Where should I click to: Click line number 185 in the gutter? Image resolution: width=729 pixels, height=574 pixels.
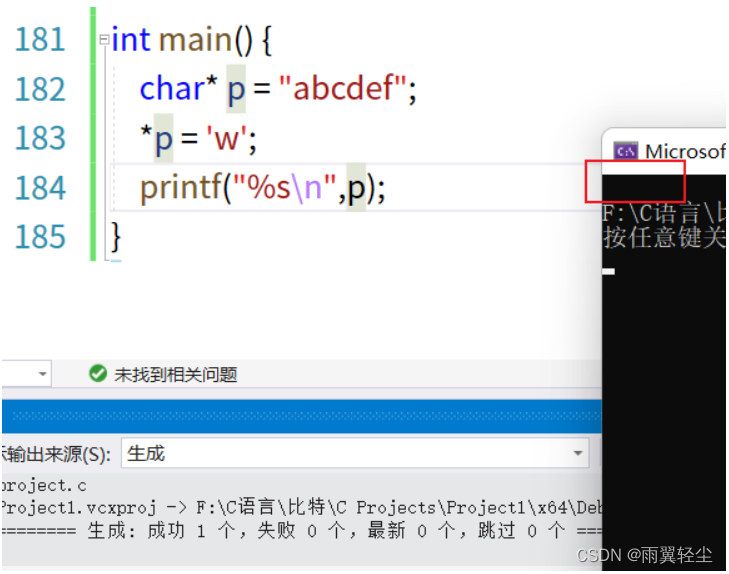pos(40,237)
